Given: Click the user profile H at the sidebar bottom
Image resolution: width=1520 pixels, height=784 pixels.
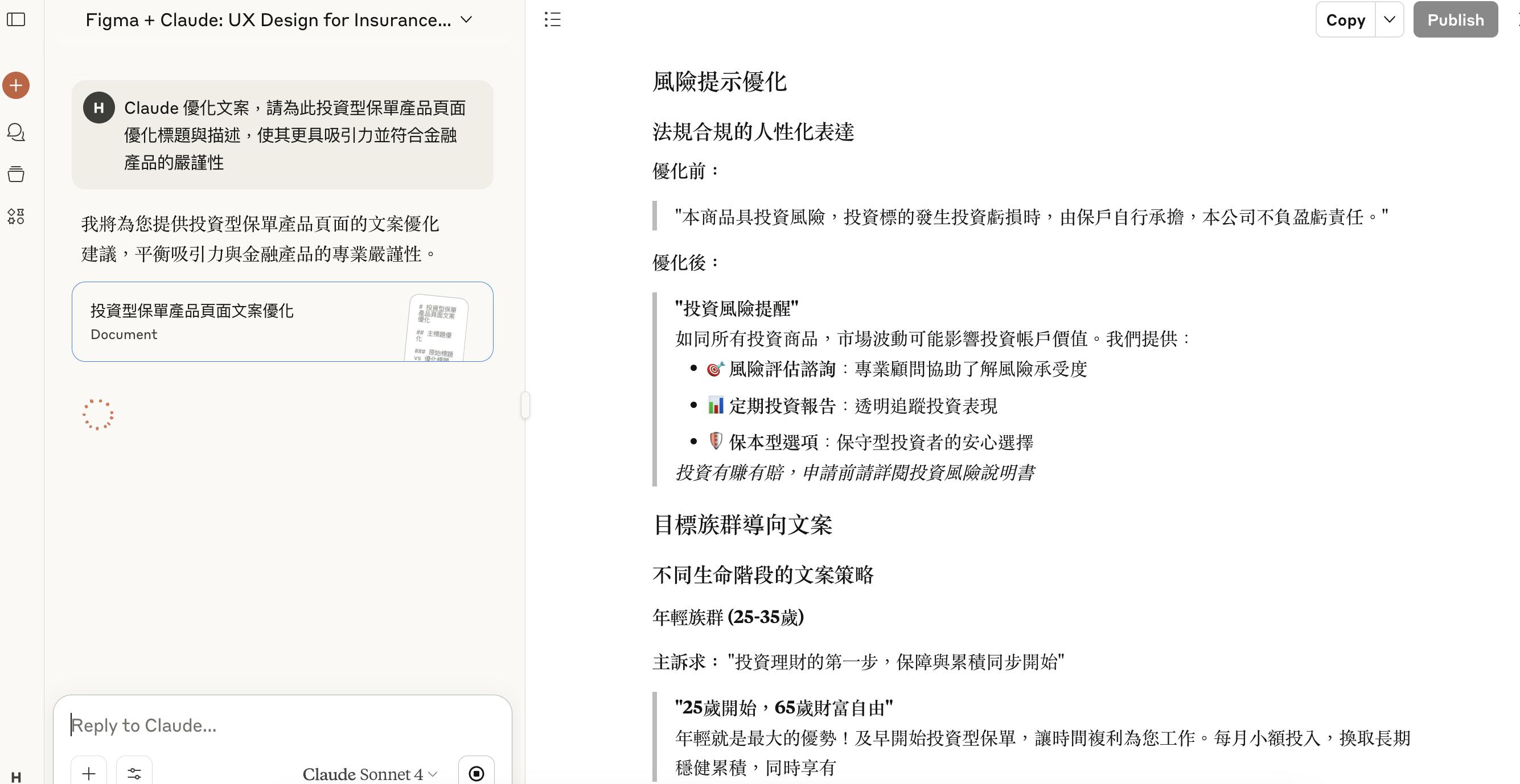Looking at the screenshot, I should 16,777.
